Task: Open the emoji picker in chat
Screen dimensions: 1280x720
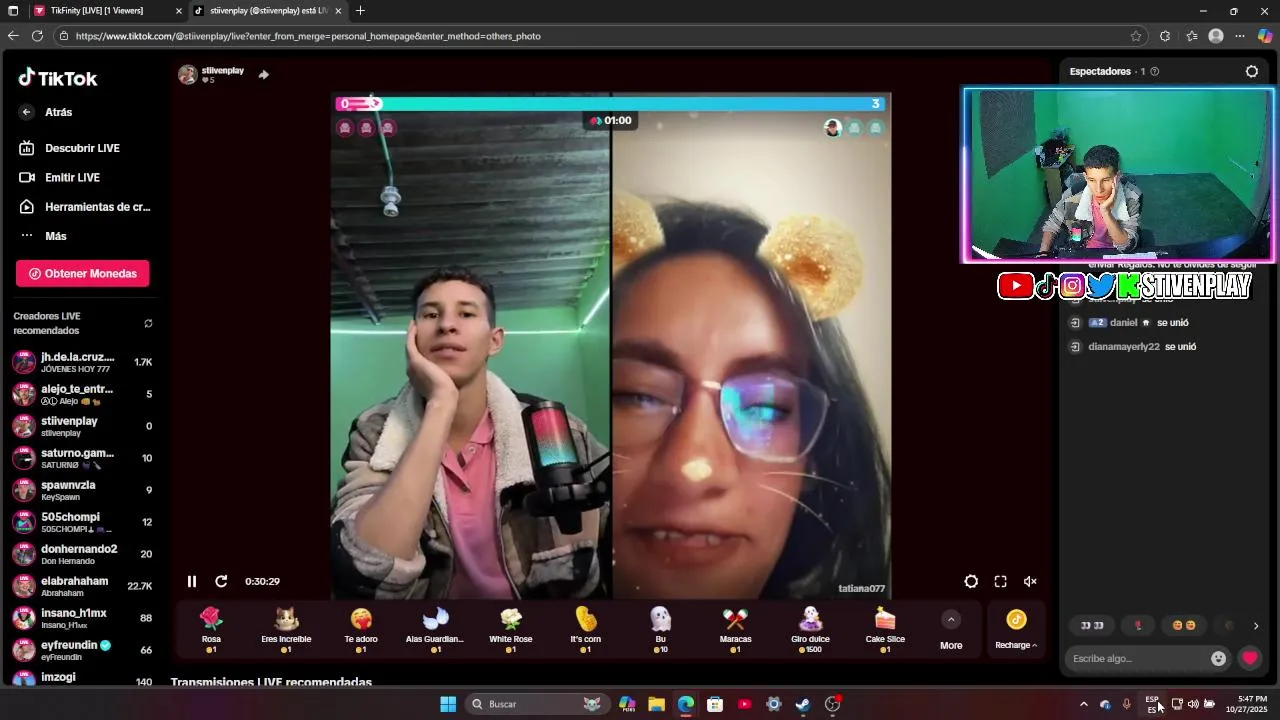Action: pos(1218,658)
